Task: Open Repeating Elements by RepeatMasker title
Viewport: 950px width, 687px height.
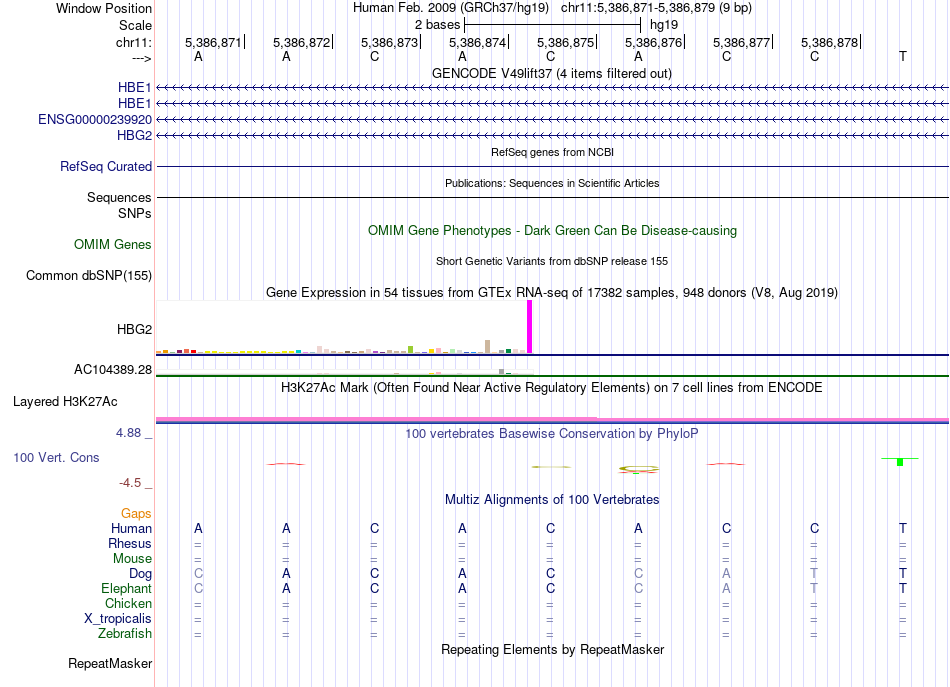Action: (x=552, y=650)
